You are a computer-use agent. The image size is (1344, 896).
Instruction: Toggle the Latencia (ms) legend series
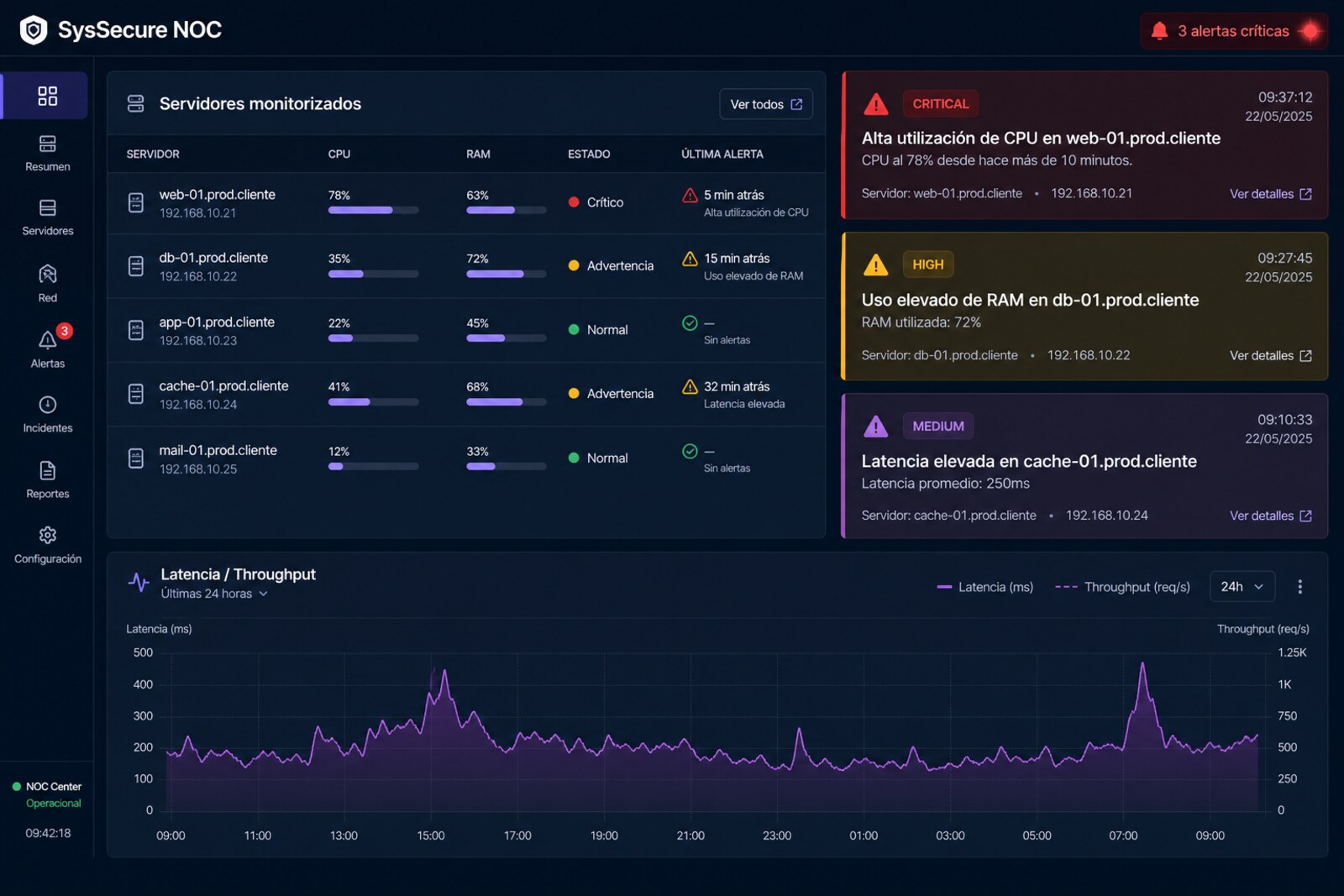click(x=984, y=587)
